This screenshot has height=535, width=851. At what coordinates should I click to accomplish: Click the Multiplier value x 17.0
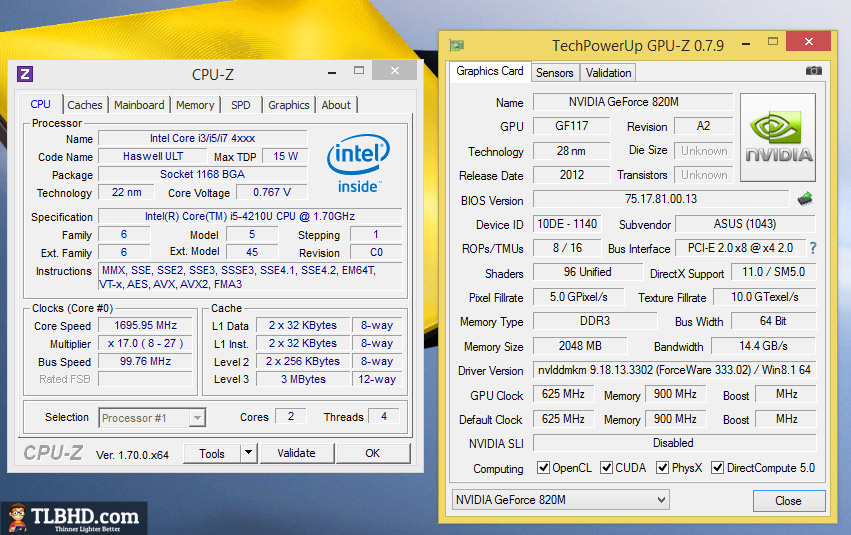[x=145, y=343]
